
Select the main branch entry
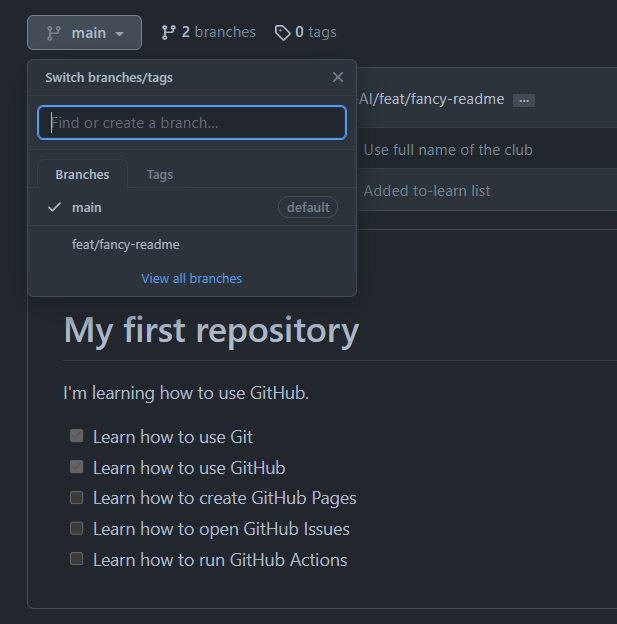(x=192, y=207)
